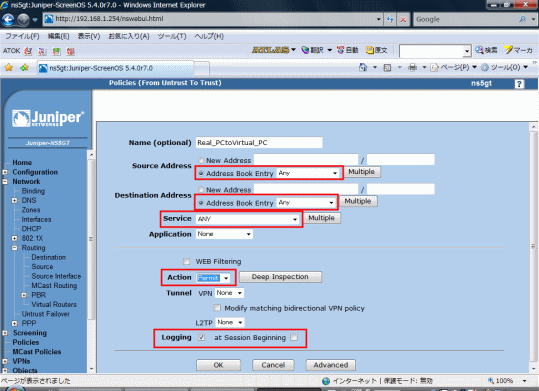Open the help question mark icon
This screenshot has width=539, height=391.
click(x=519, y=84)
